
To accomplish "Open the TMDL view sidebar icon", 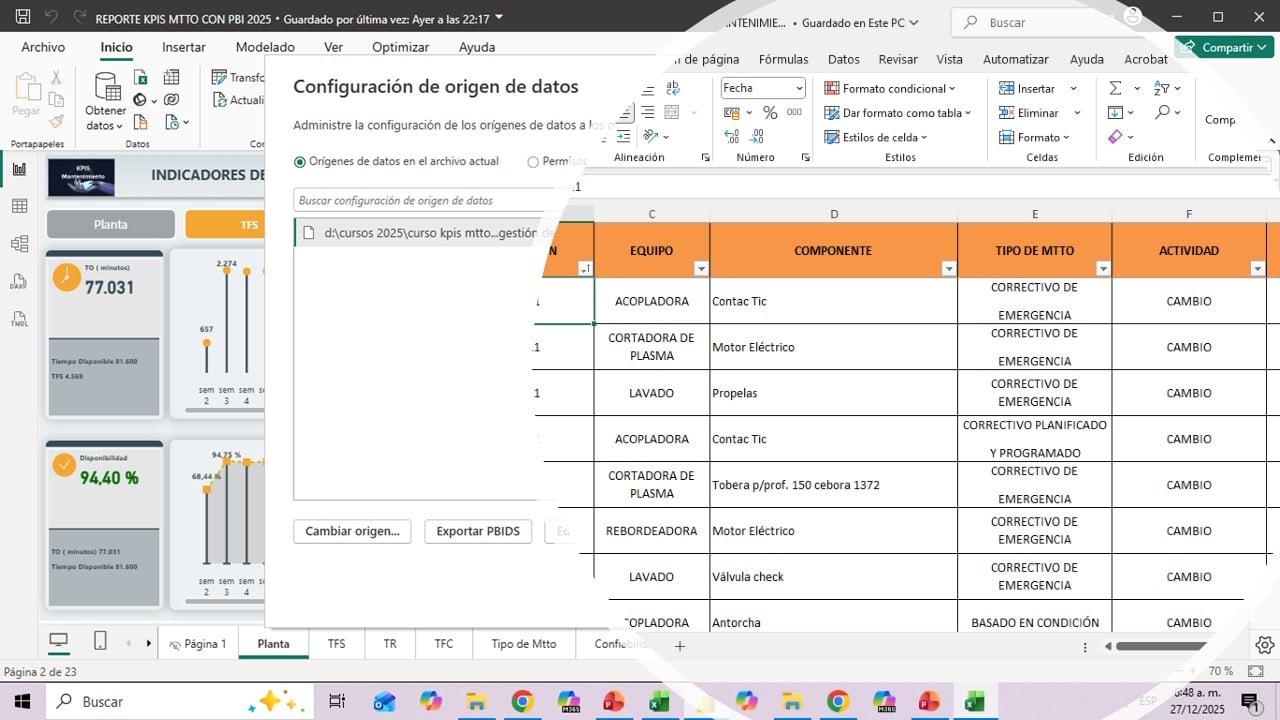I will click(x=19, y=320).
